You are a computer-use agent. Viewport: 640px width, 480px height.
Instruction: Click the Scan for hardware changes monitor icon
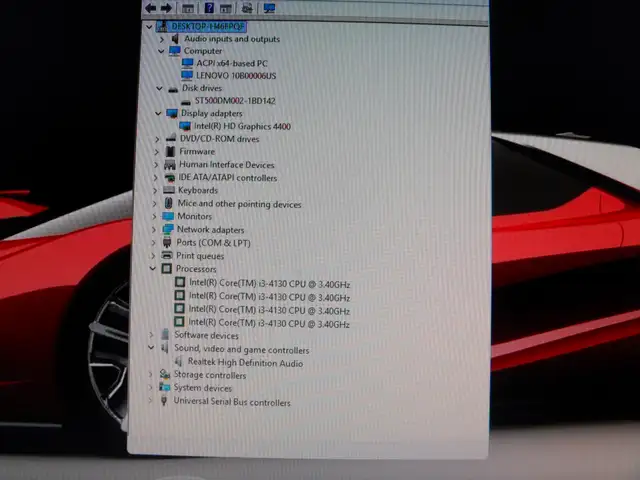pos(269,8)
